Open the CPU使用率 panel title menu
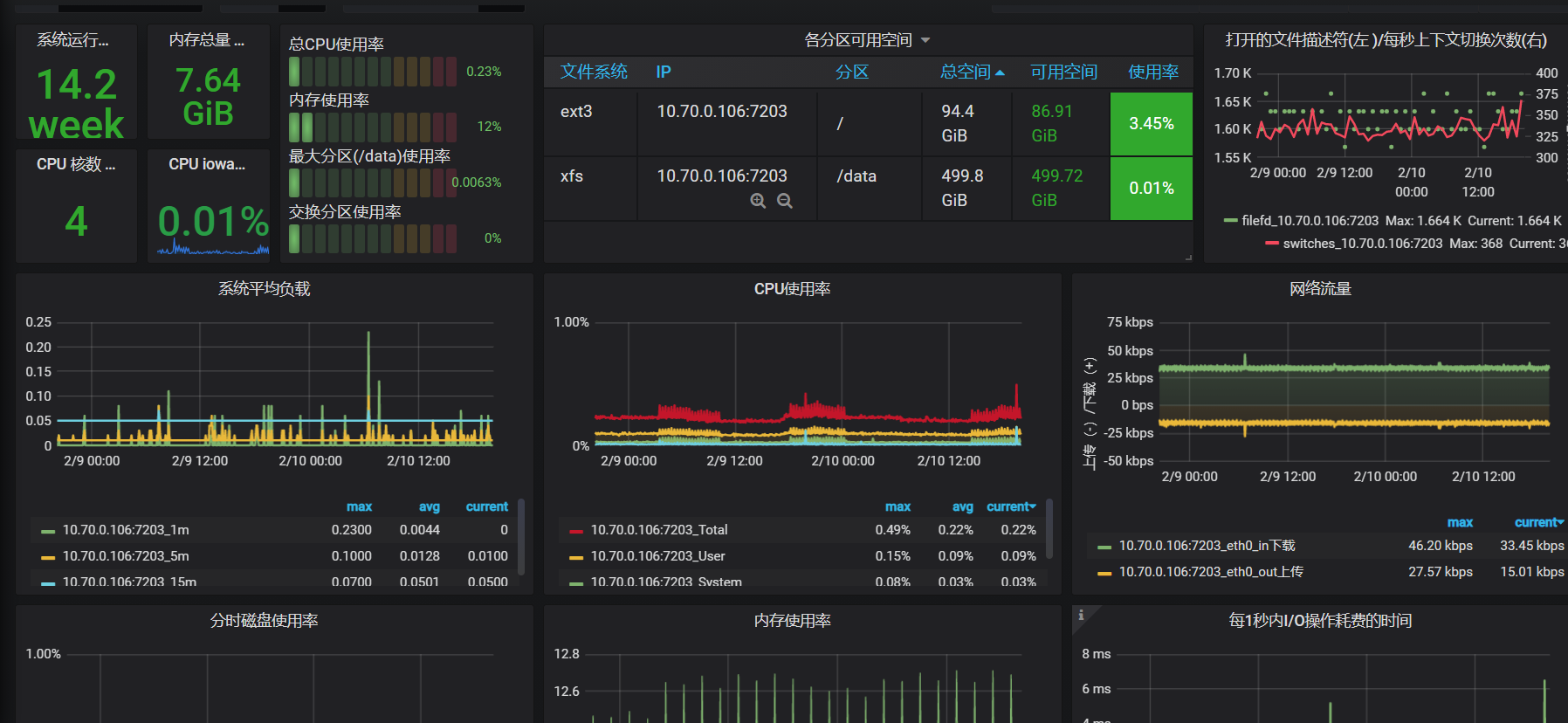1568x723 pixels. coord(792,289)
